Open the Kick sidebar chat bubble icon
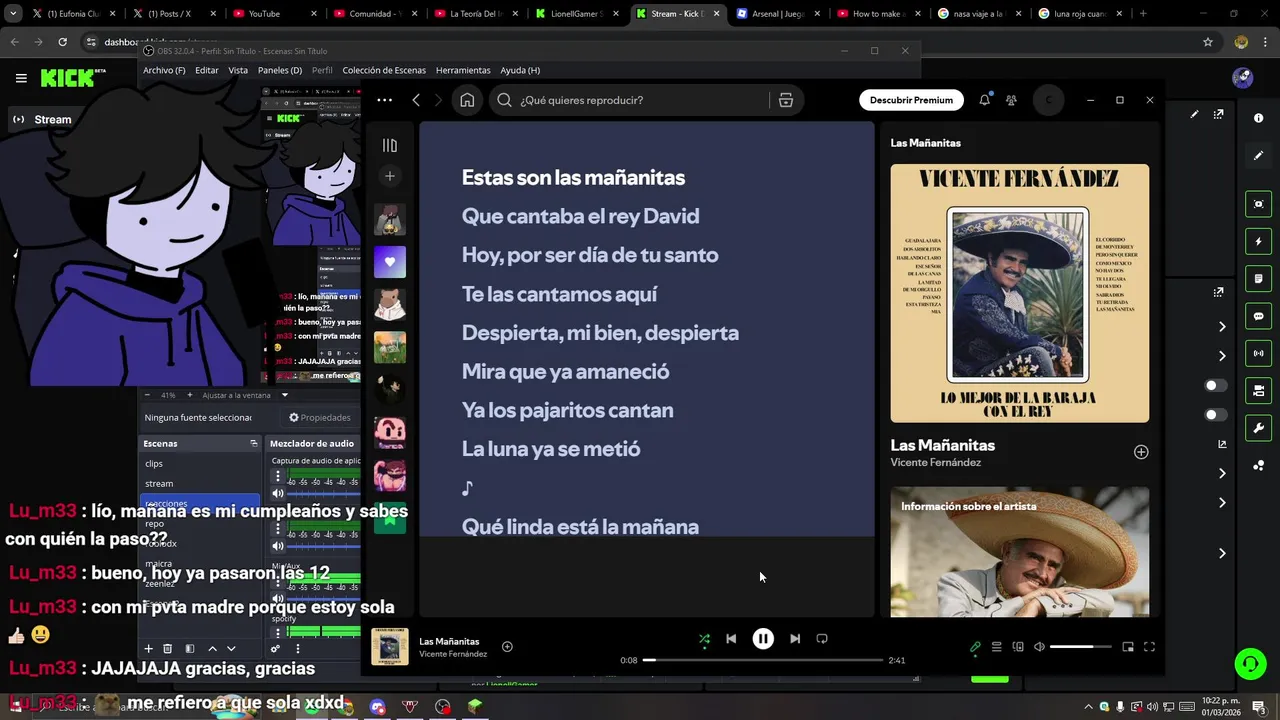This screenshot has width=1280, height=720. point(1258,316)
